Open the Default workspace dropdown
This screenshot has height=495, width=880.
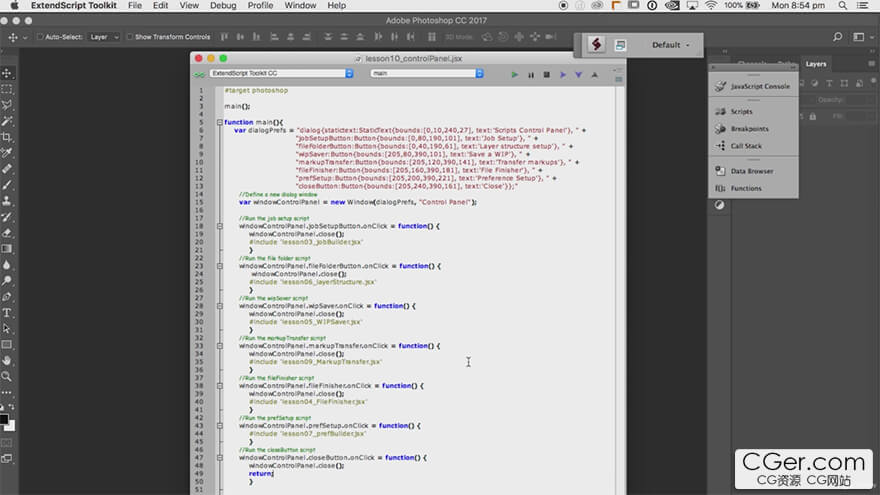tap(671, 45)
